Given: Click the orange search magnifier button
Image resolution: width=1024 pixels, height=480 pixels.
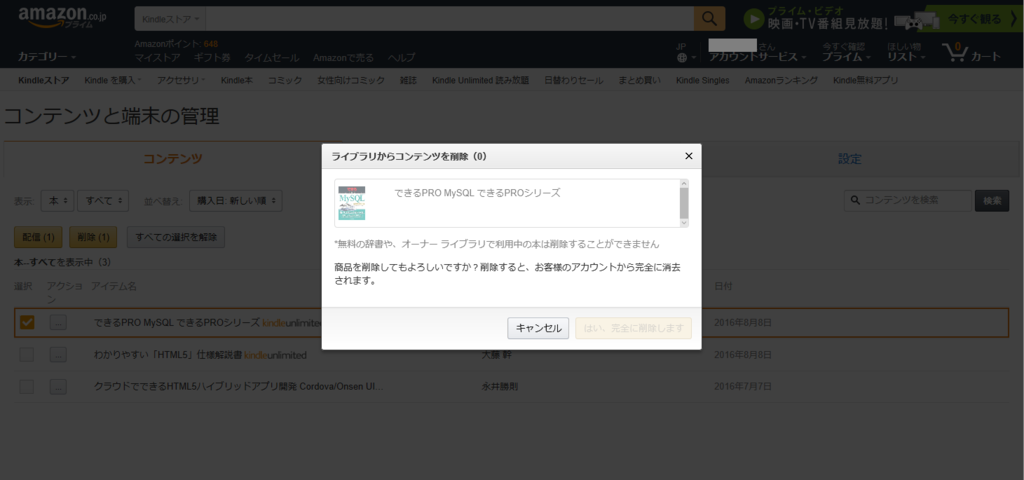Looking at the screenshot, I should pos(709,19).
